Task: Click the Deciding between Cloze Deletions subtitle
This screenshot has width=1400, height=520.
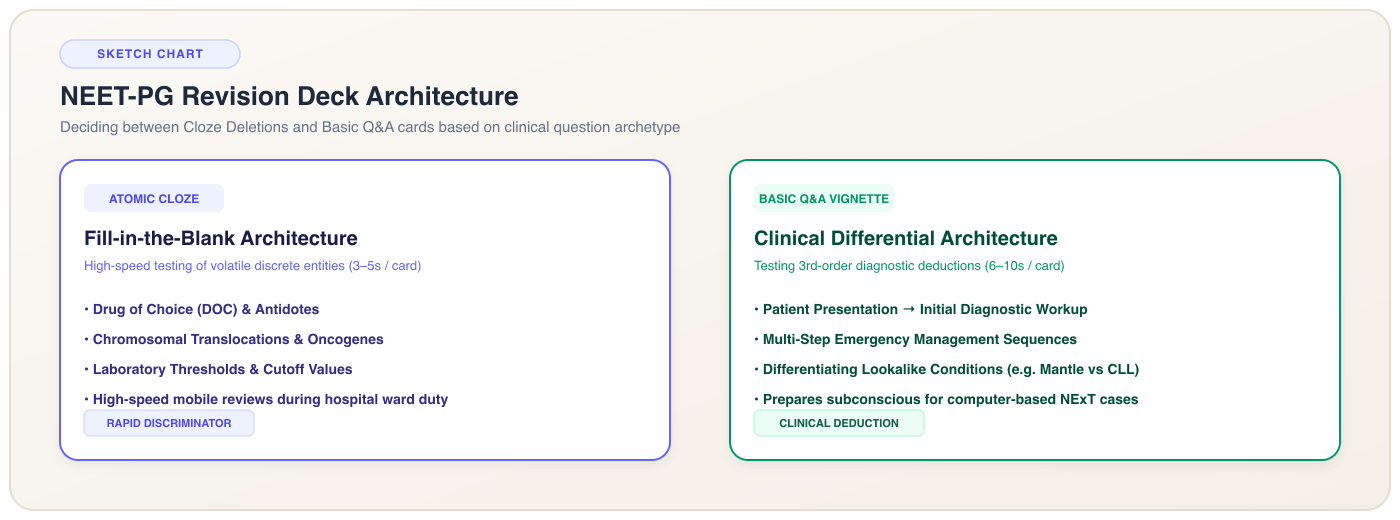Action: click(x=370, y=127)
